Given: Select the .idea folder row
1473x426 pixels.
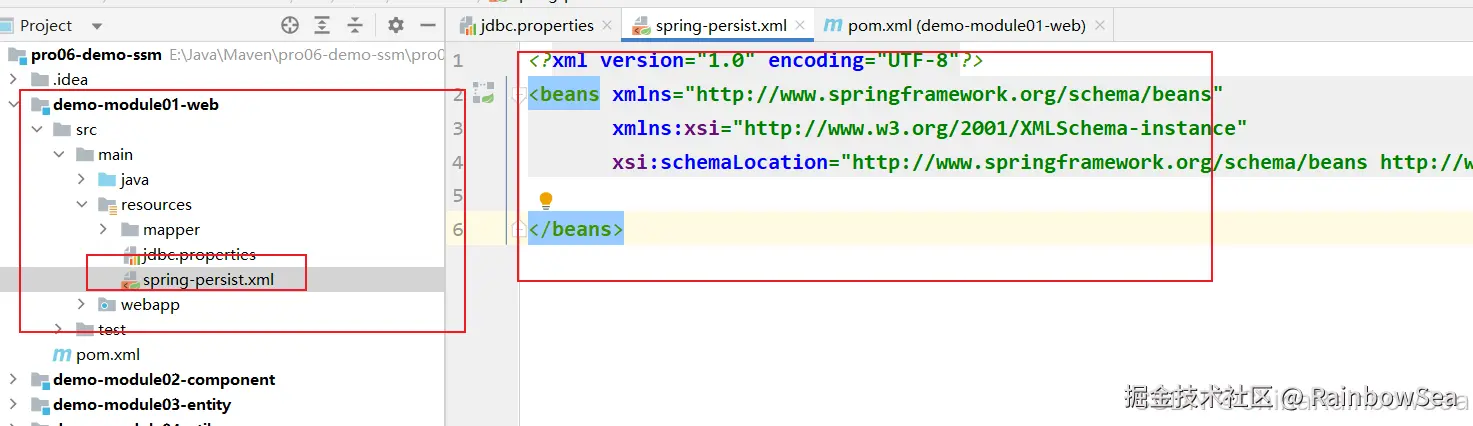Looking at the screenshot, I should click(x=71, y=80).
